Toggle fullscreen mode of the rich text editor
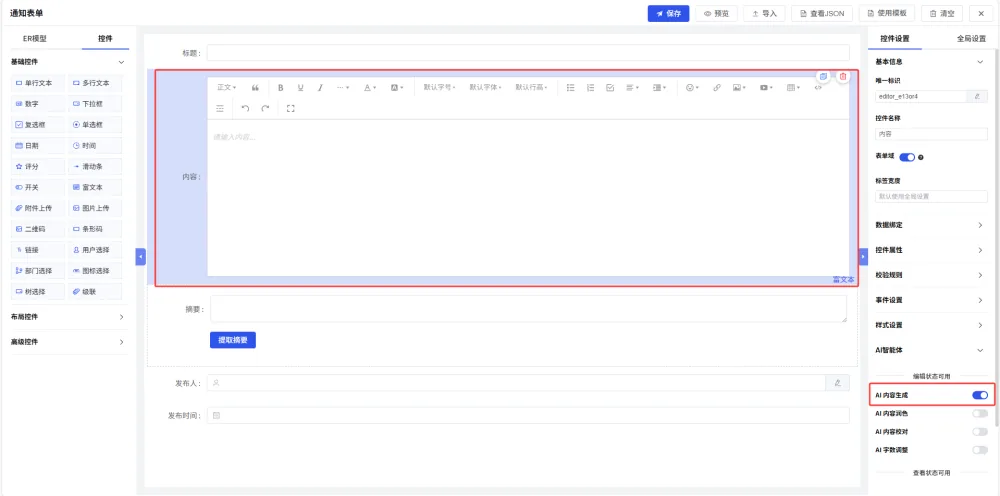 (x=291, y=108)
